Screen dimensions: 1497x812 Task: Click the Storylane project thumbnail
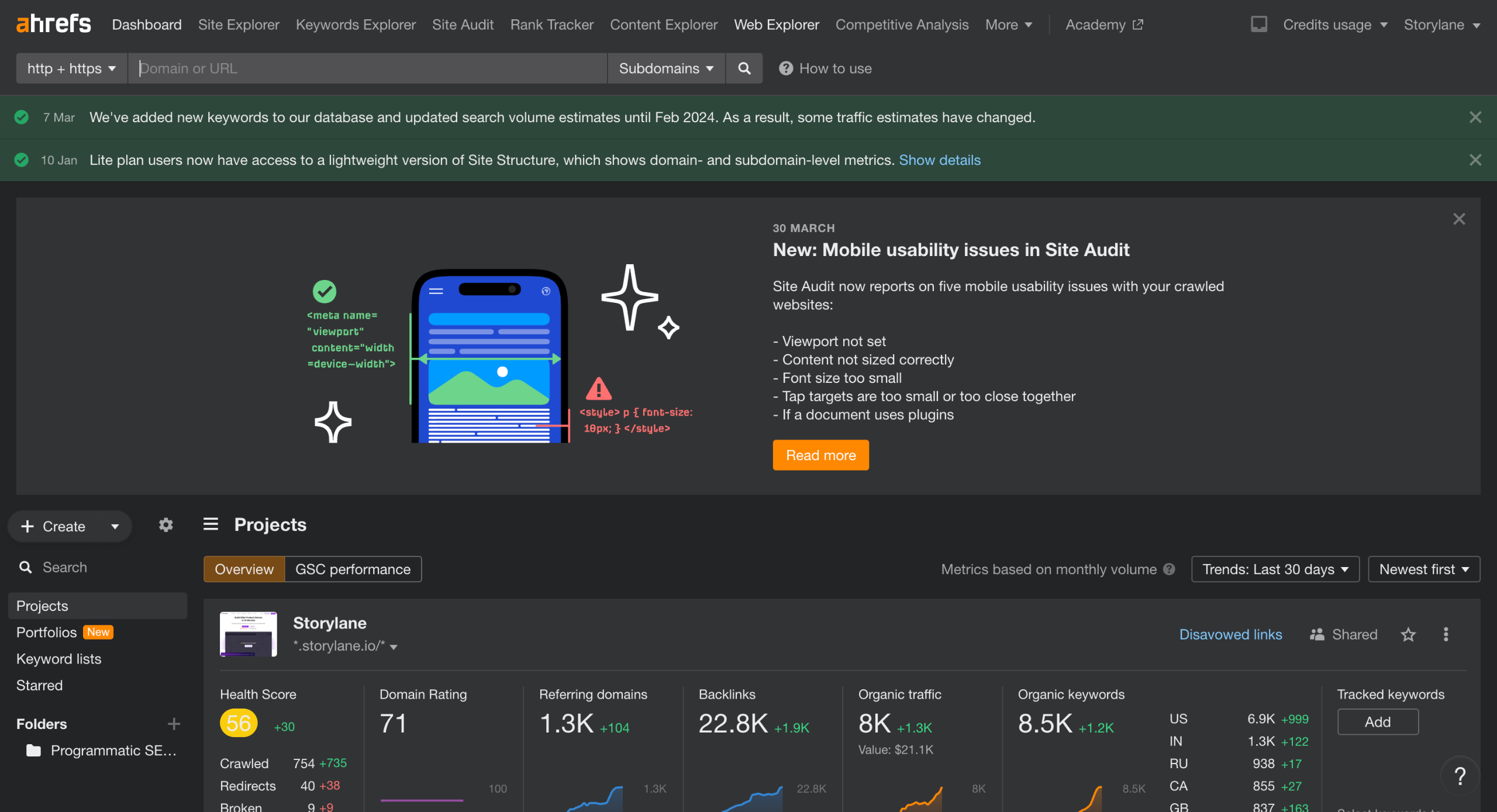click(x=248, y=634)
